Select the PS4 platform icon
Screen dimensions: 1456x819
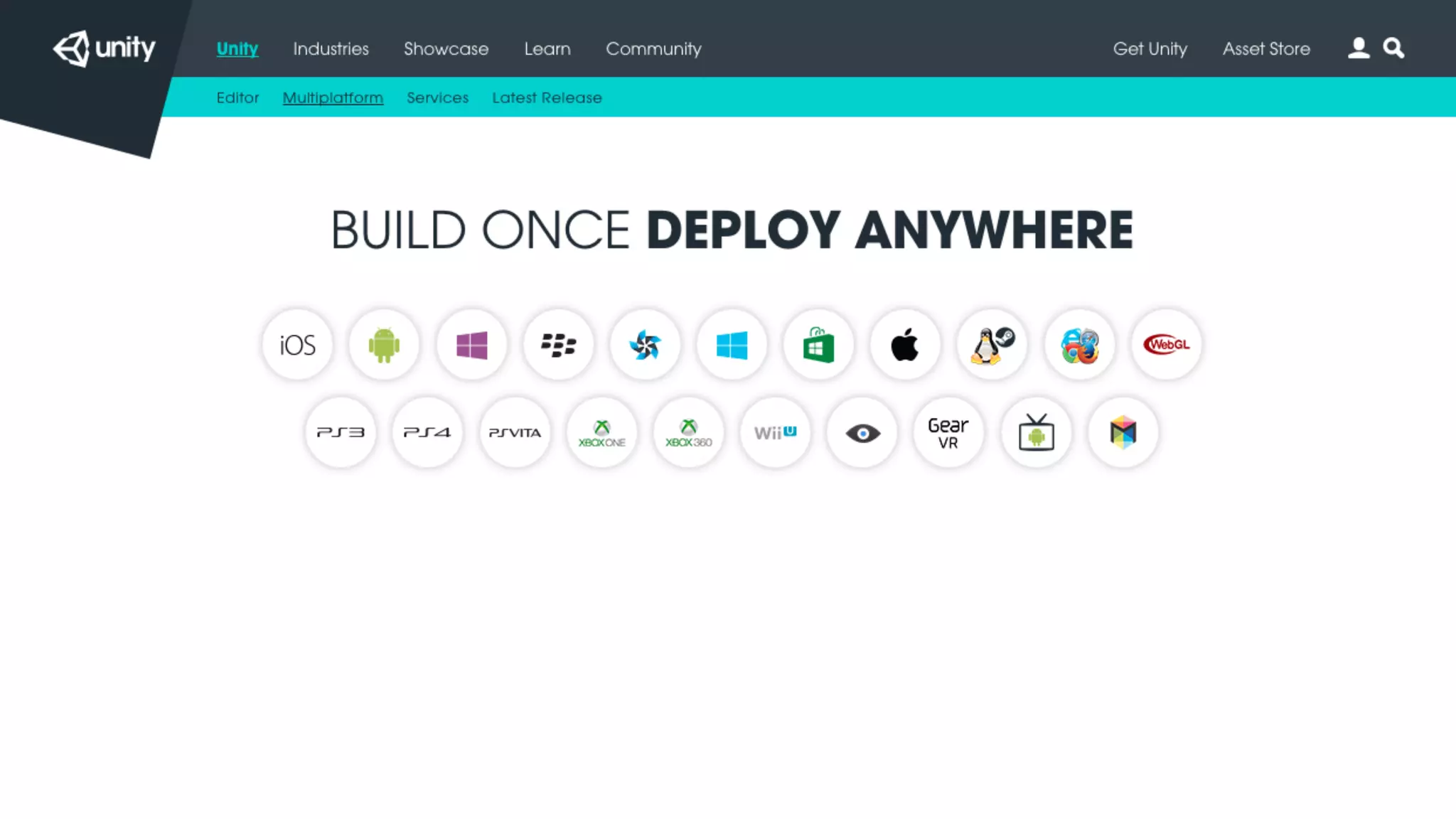(x=427, y=432)
